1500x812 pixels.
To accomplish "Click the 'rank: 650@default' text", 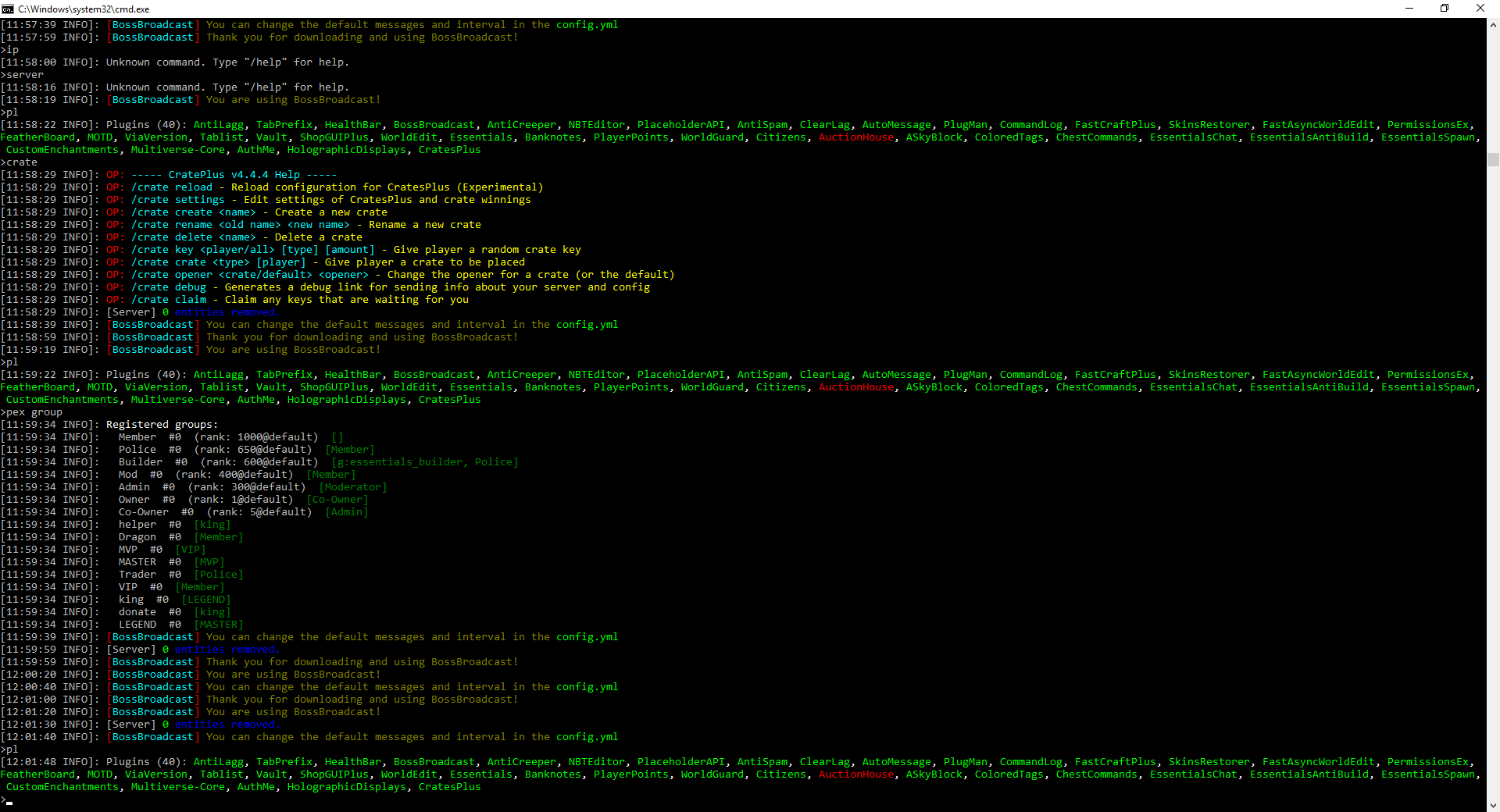I will click(253, 450).
